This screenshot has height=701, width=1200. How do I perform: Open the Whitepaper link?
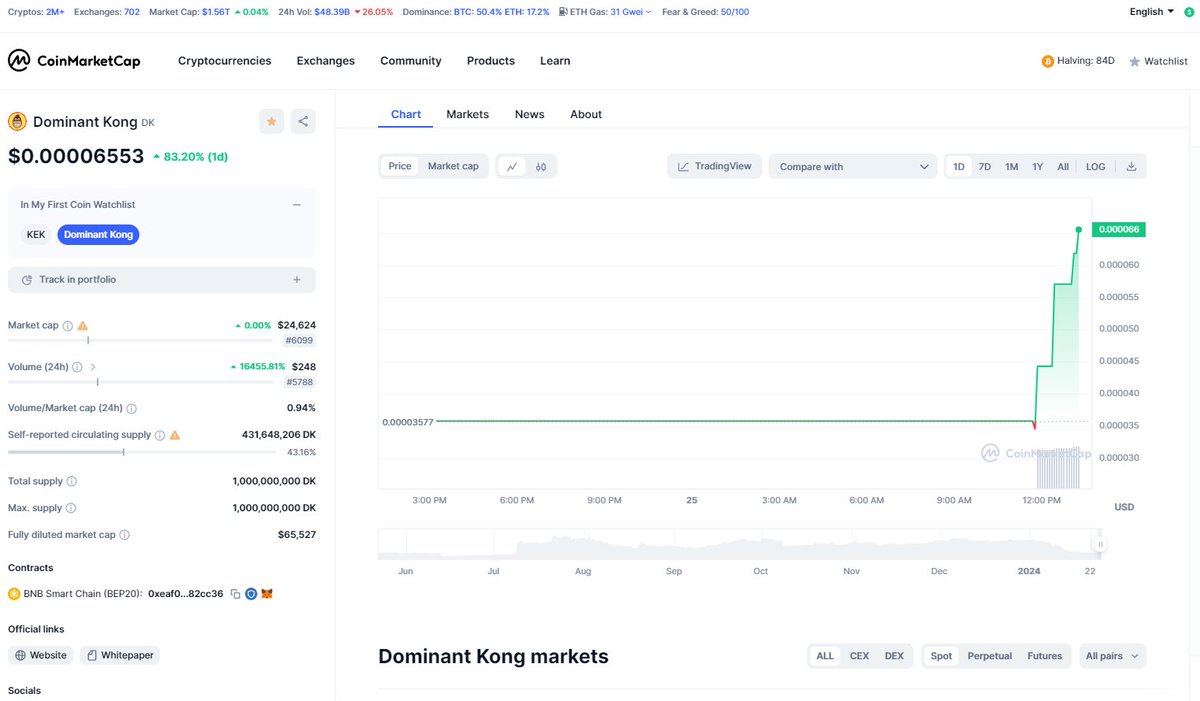120,655
